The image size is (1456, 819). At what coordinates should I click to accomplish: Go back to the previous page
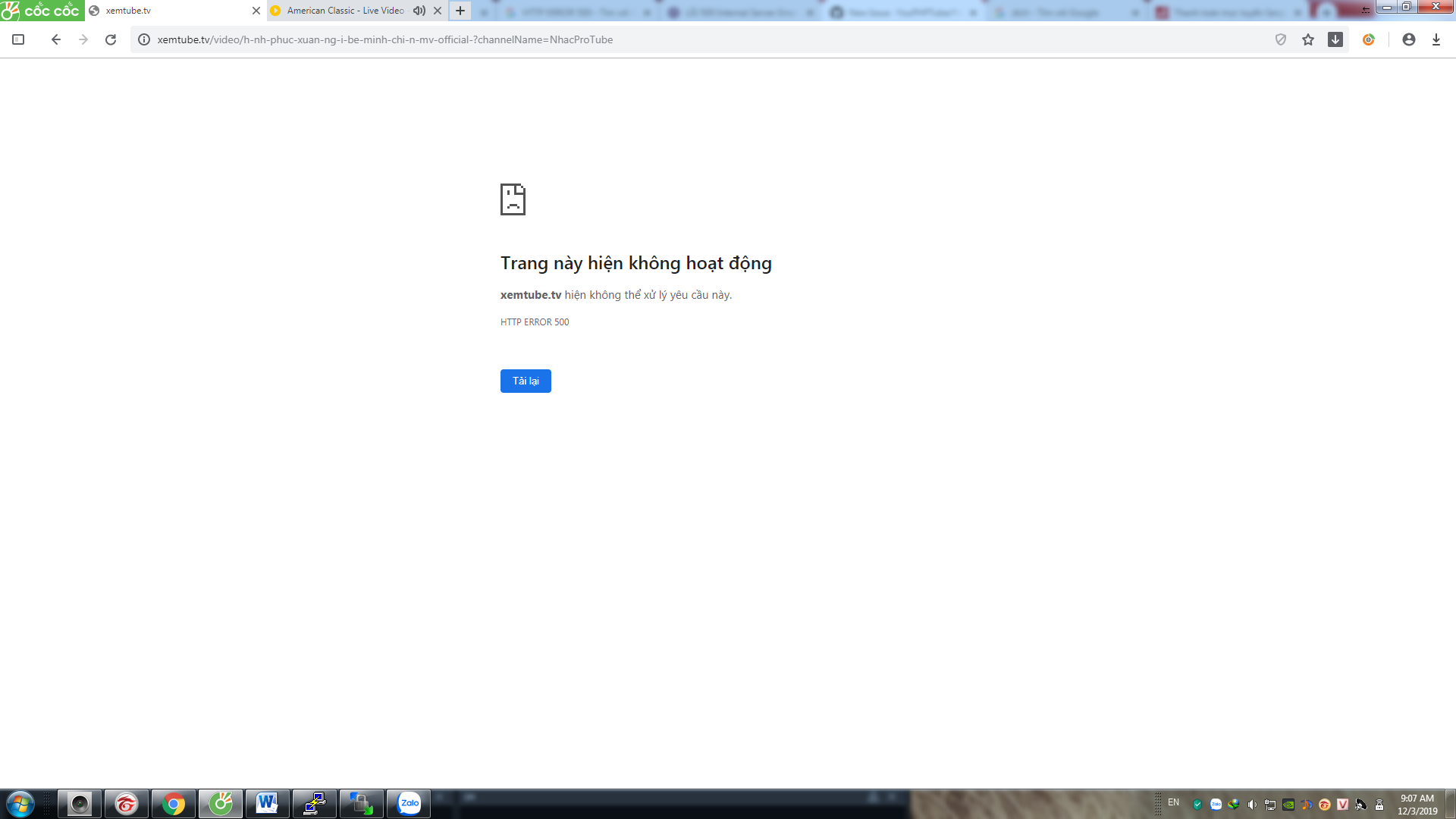[55, 39]
